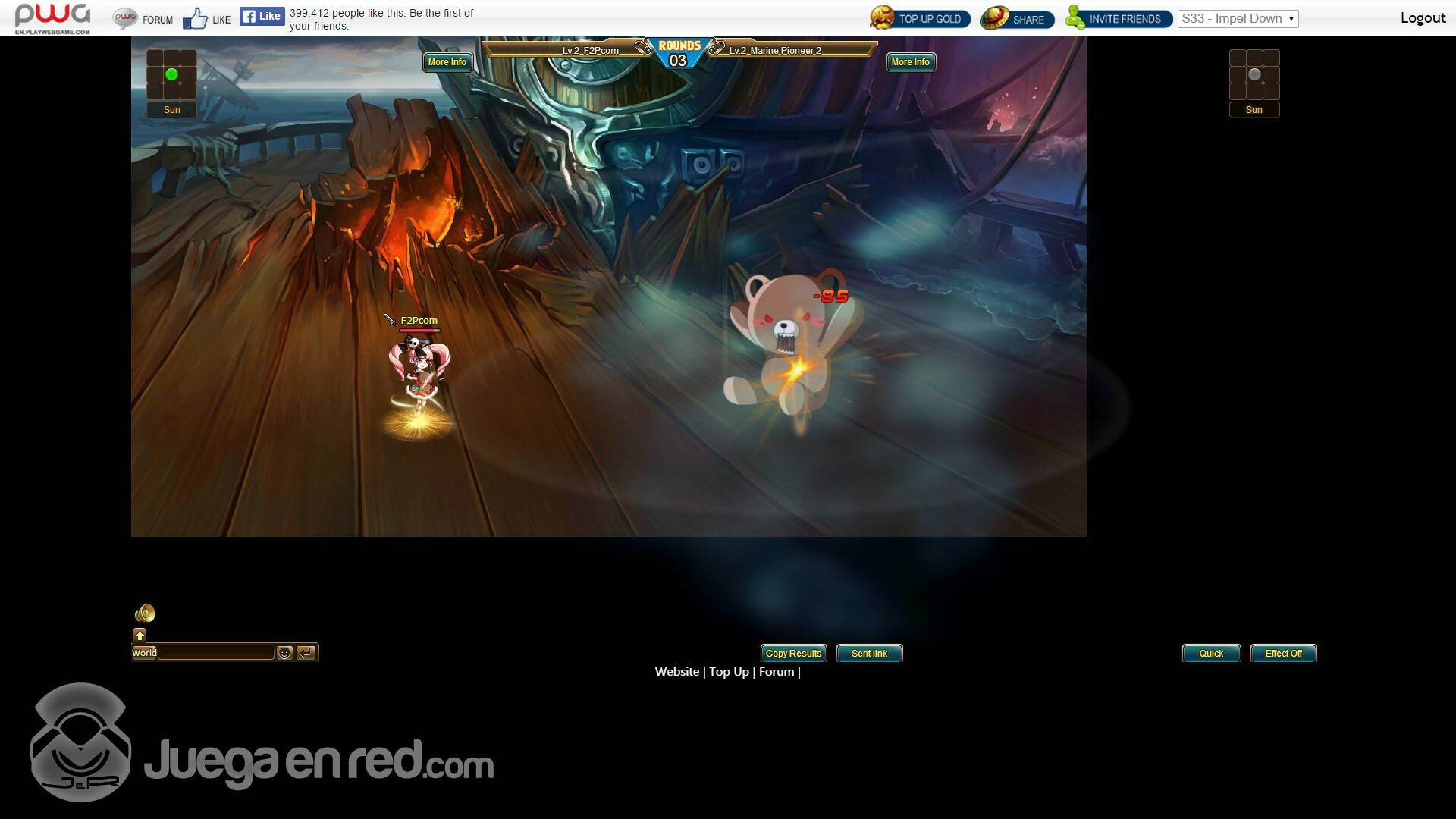Screen dimensions: 1456x819
Task: Open More Info for player F2Pcom
Action: tap(447, 62)
